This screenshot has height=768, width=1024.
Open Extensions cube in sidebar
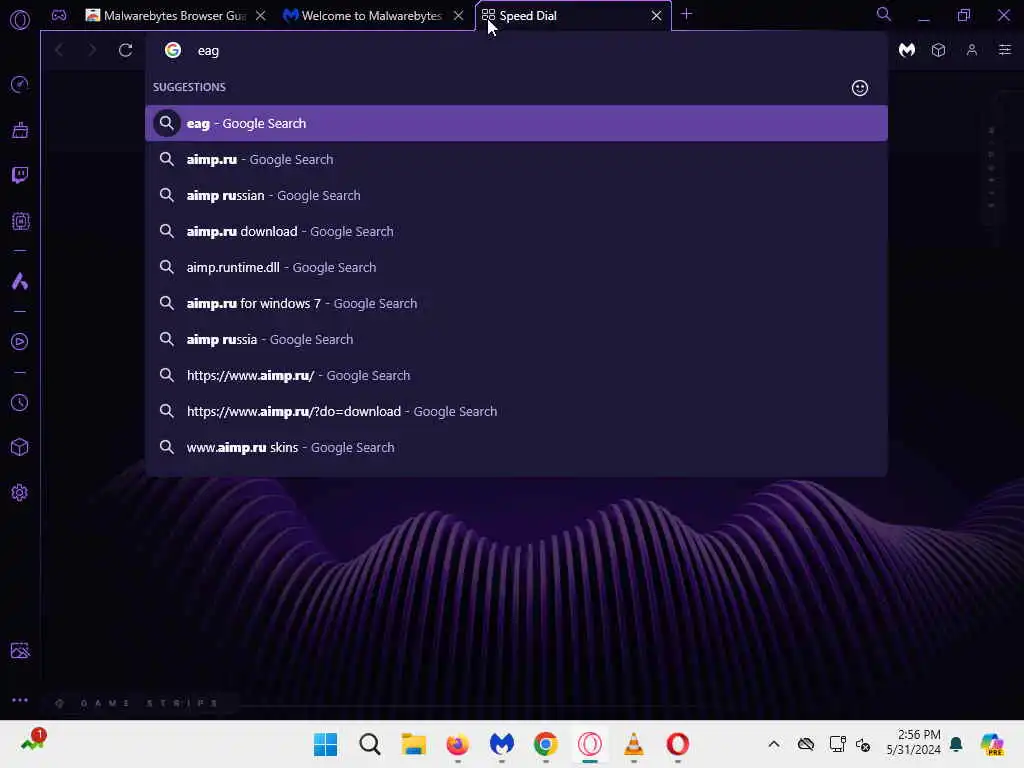pos(20,447)
